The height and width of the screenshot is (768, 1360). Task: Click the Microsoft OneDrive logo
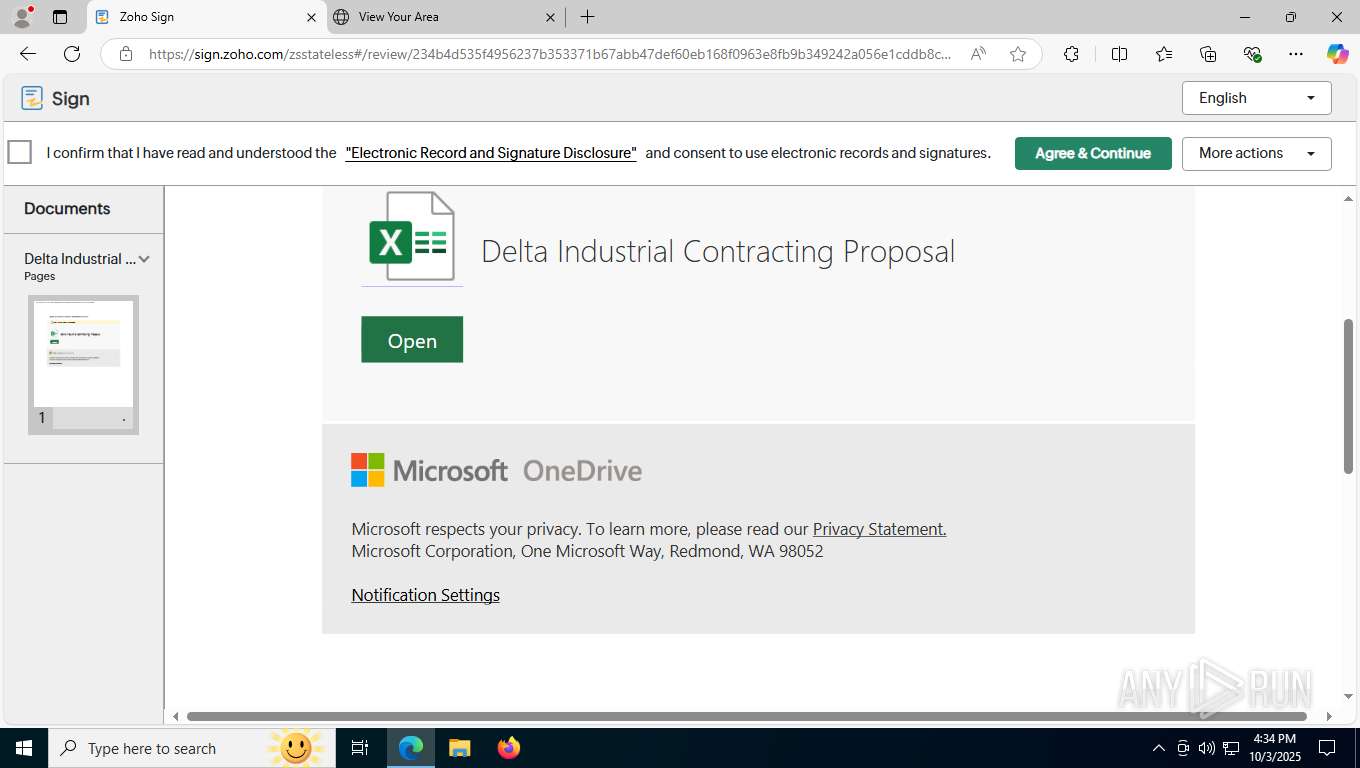point(496,470)
